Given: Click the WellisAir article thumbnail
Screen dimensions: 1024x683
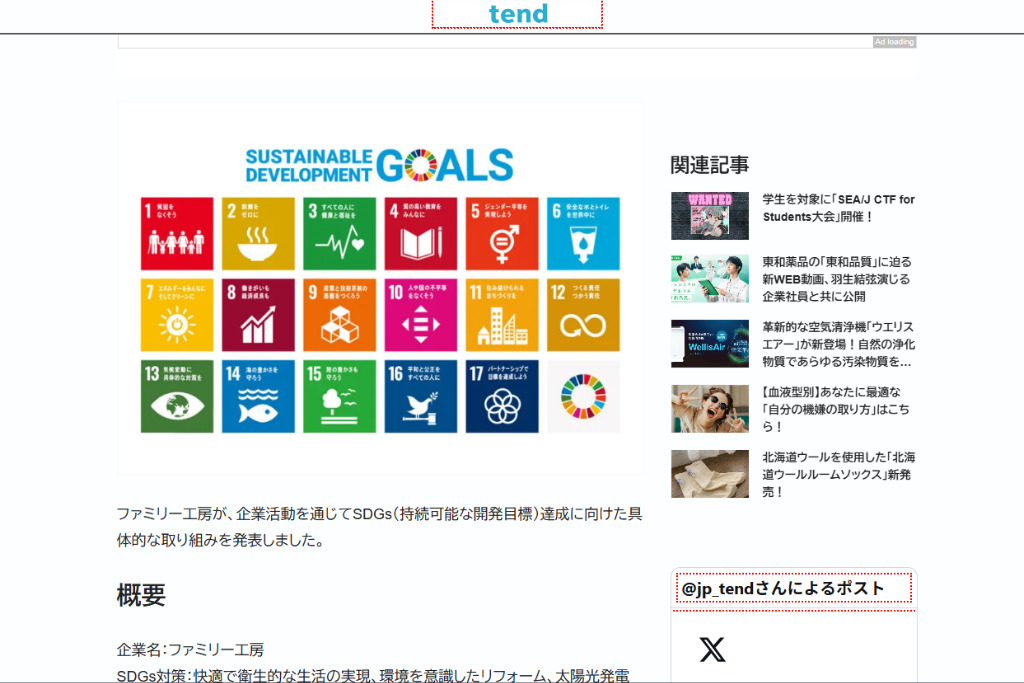Looking at the screenshot, I should [710, 343].
